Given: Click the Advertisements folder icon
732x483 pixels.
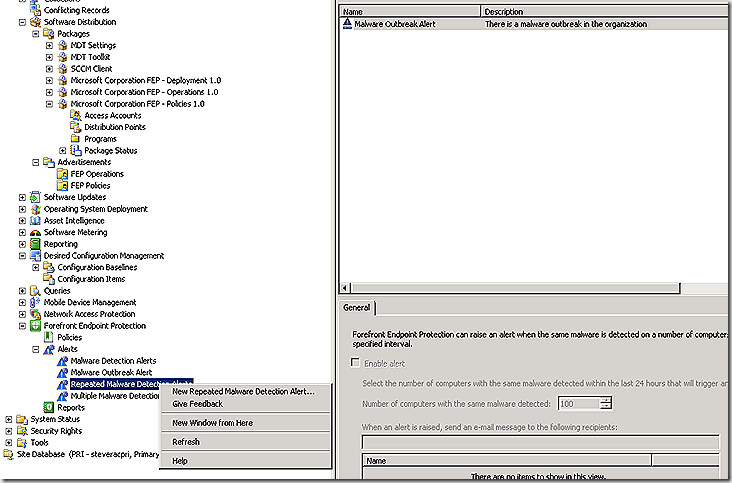Looking at the screenshot, I should pyautogui.click(x=49, y=162).
